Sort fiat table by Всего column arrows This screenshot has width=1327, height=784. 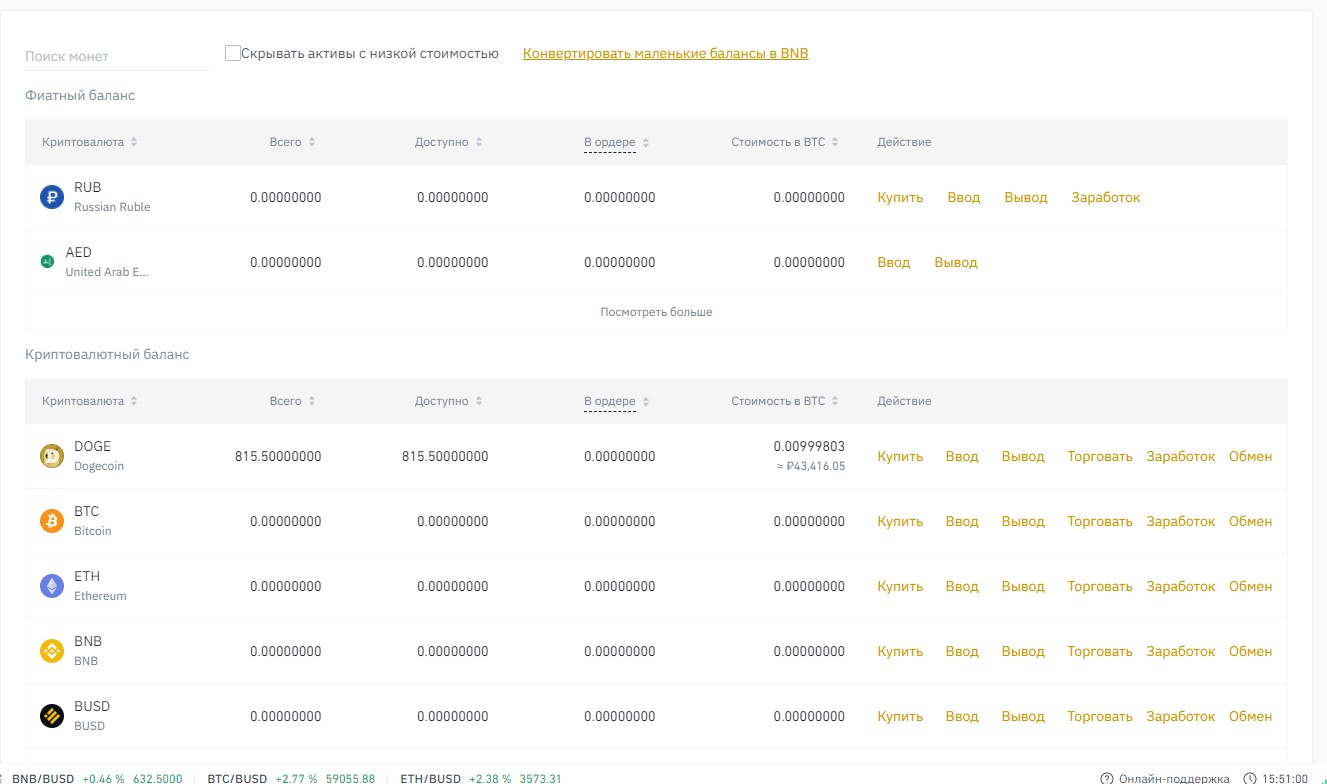point(312,142)
